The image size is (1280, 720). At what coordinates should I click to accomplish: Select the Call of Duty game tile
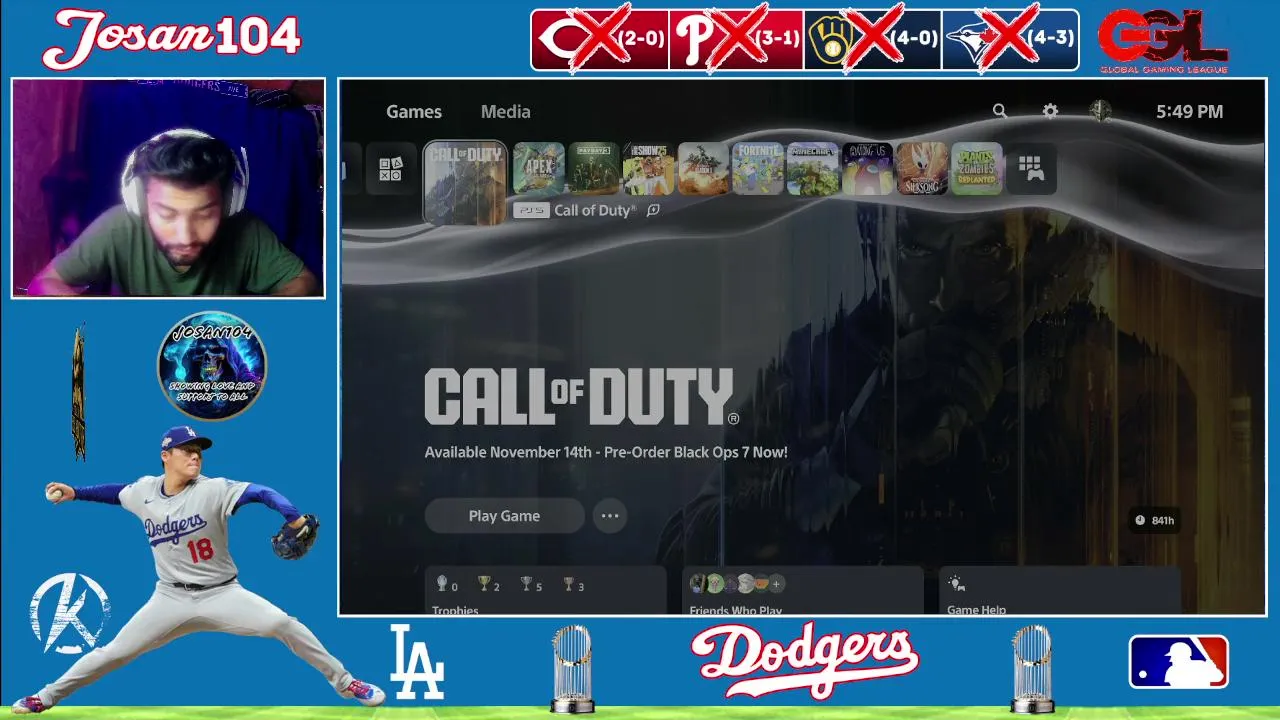click(465, 182)
